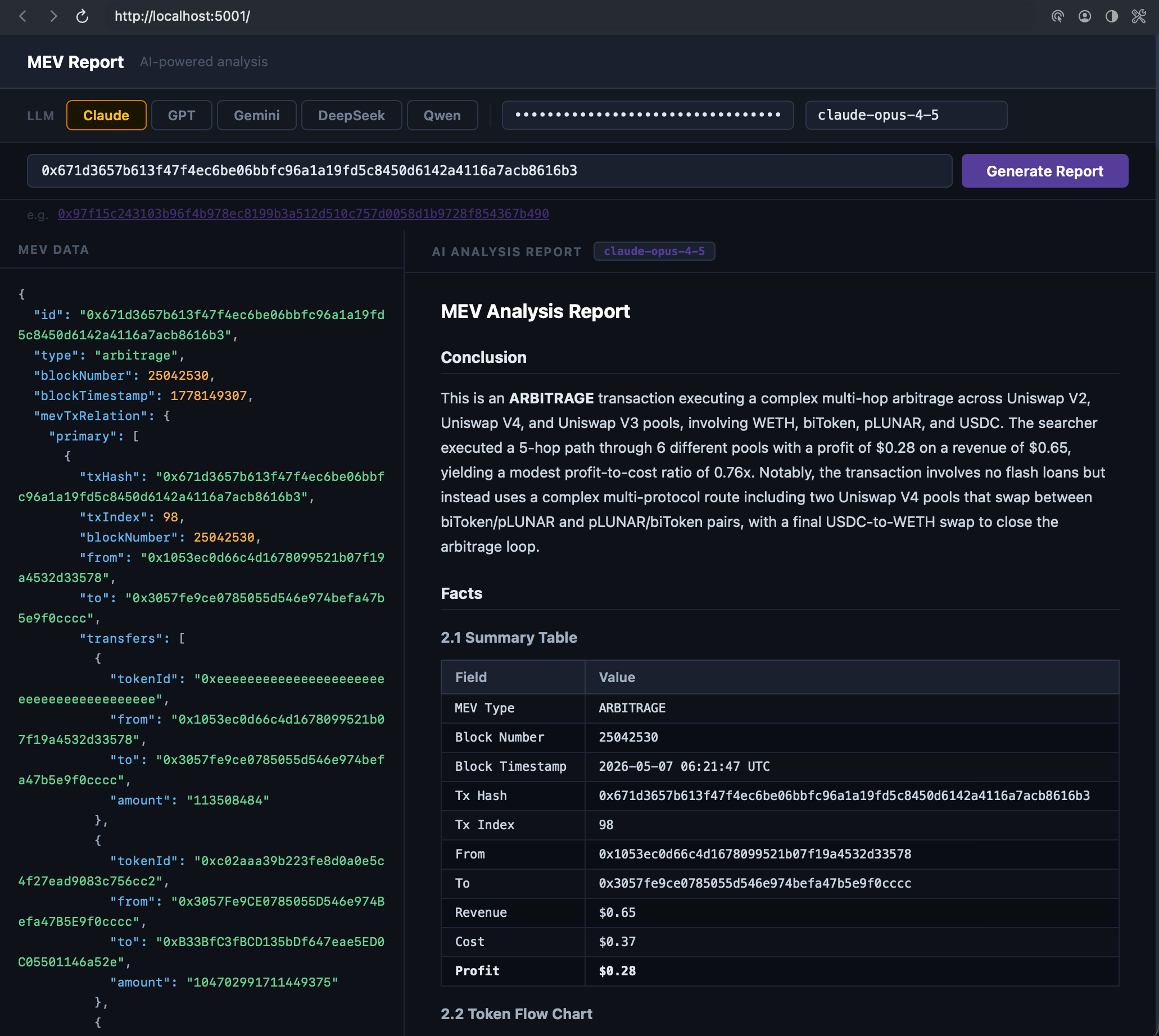Screen dimensions: 1159x1036
Task: Click the 2.1 Summary Table heading
Action: pos(509,638)
